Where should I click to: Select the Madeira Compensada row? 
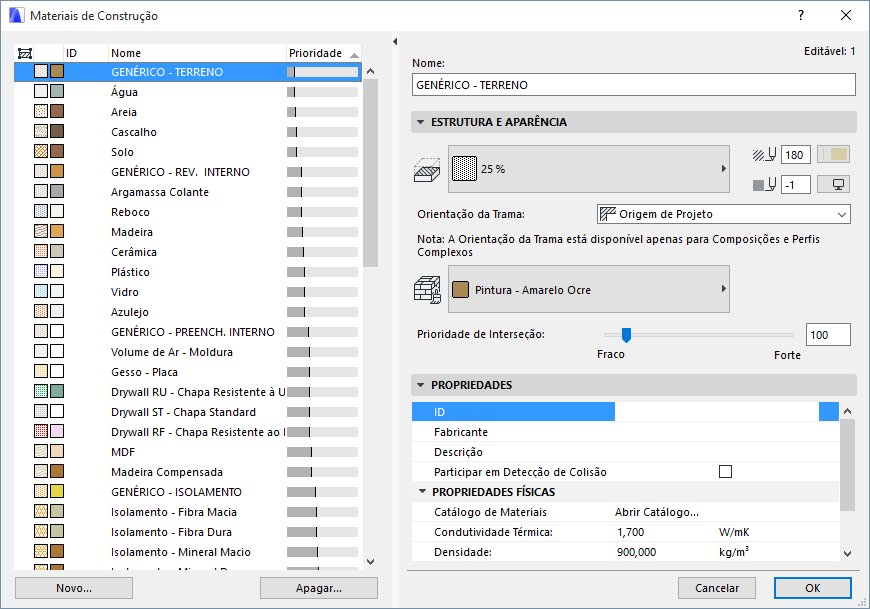click(x=188, y=471)
